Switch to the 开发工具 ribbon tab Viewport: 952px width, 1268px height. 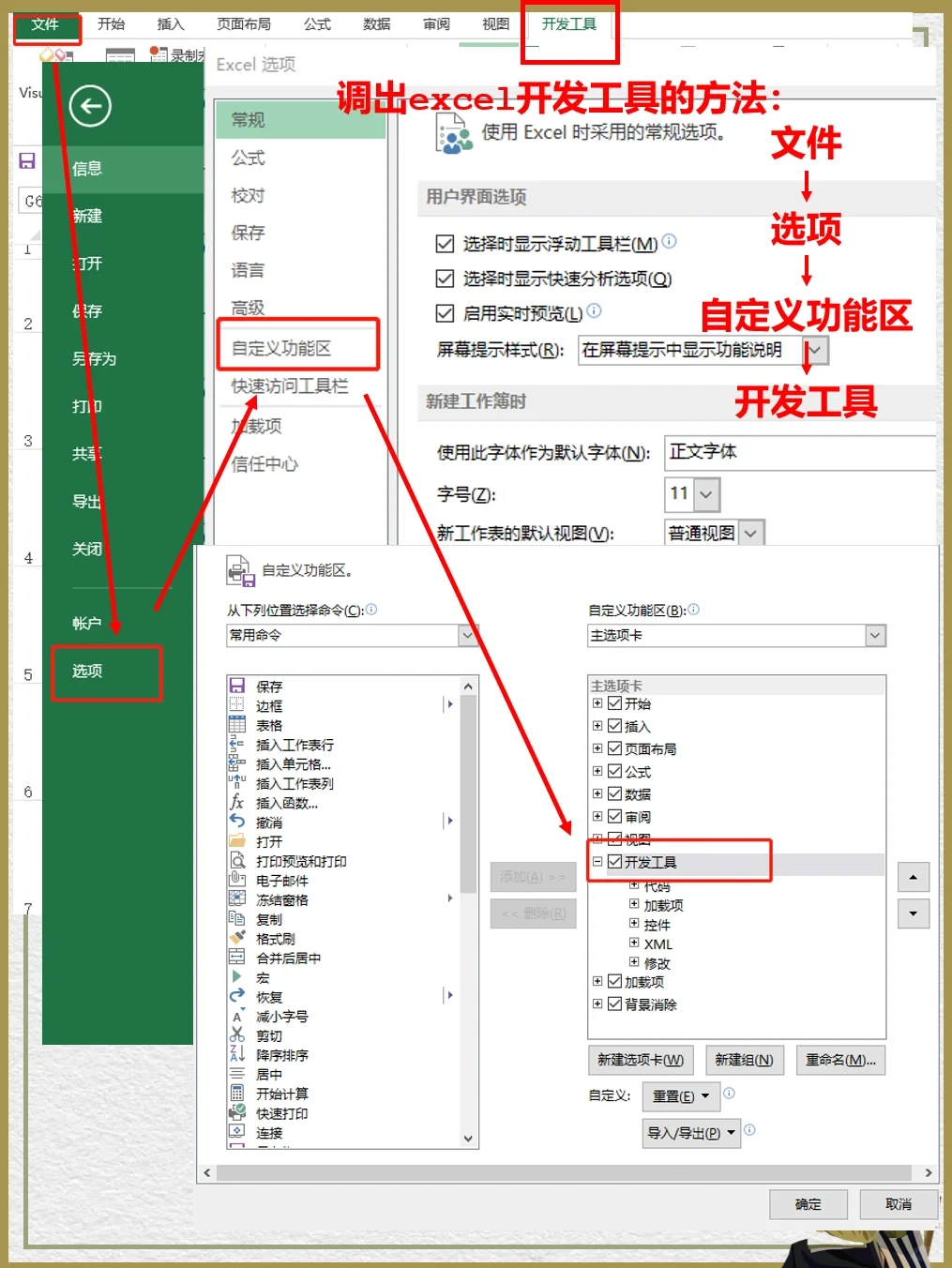(x=569, y=24)
